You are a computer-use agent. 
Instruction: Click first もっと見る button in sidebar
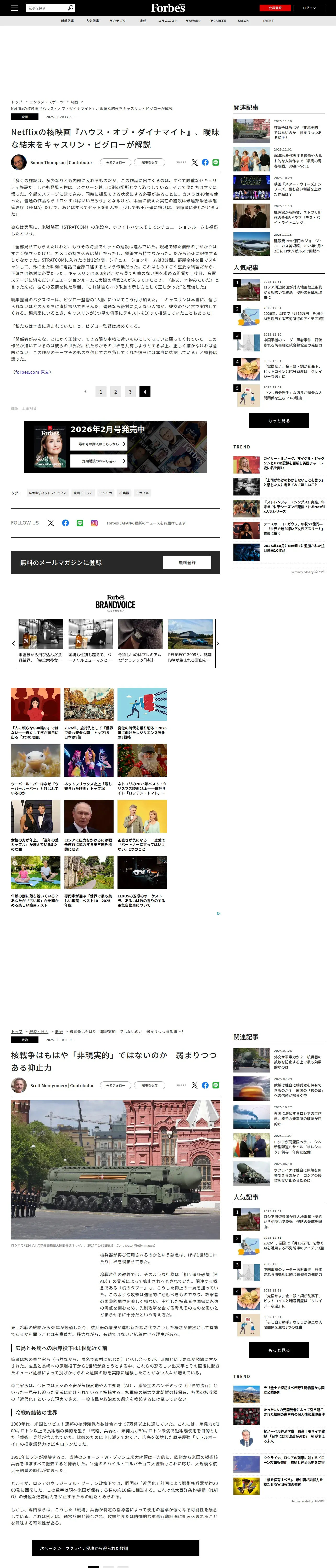[x=279, y=420]
